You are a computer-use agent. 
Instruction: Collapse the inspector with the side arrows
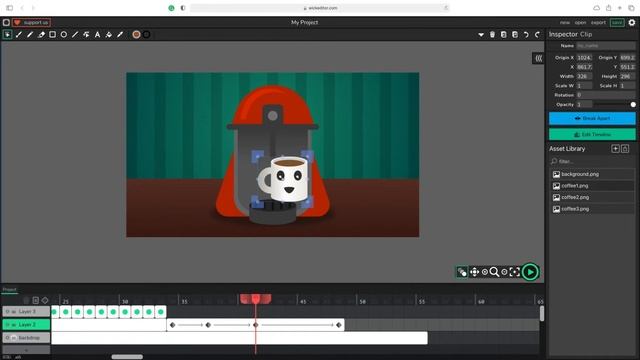[538, 58]
